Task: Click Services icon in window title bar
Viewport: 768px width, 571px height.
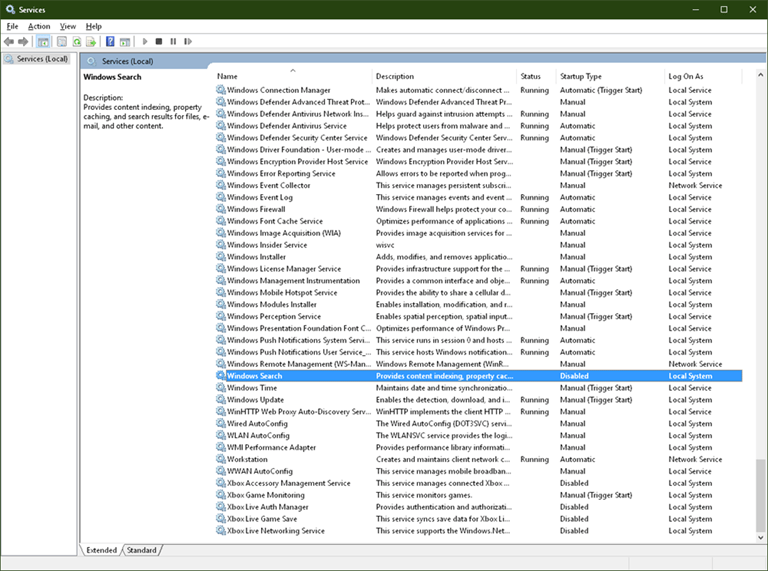Action: 10,9
